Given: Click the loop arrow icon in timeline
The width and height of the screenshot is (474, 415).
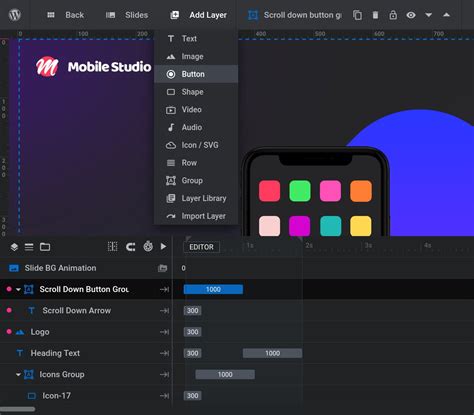Looking at the screenshot, I should (131, 247).
